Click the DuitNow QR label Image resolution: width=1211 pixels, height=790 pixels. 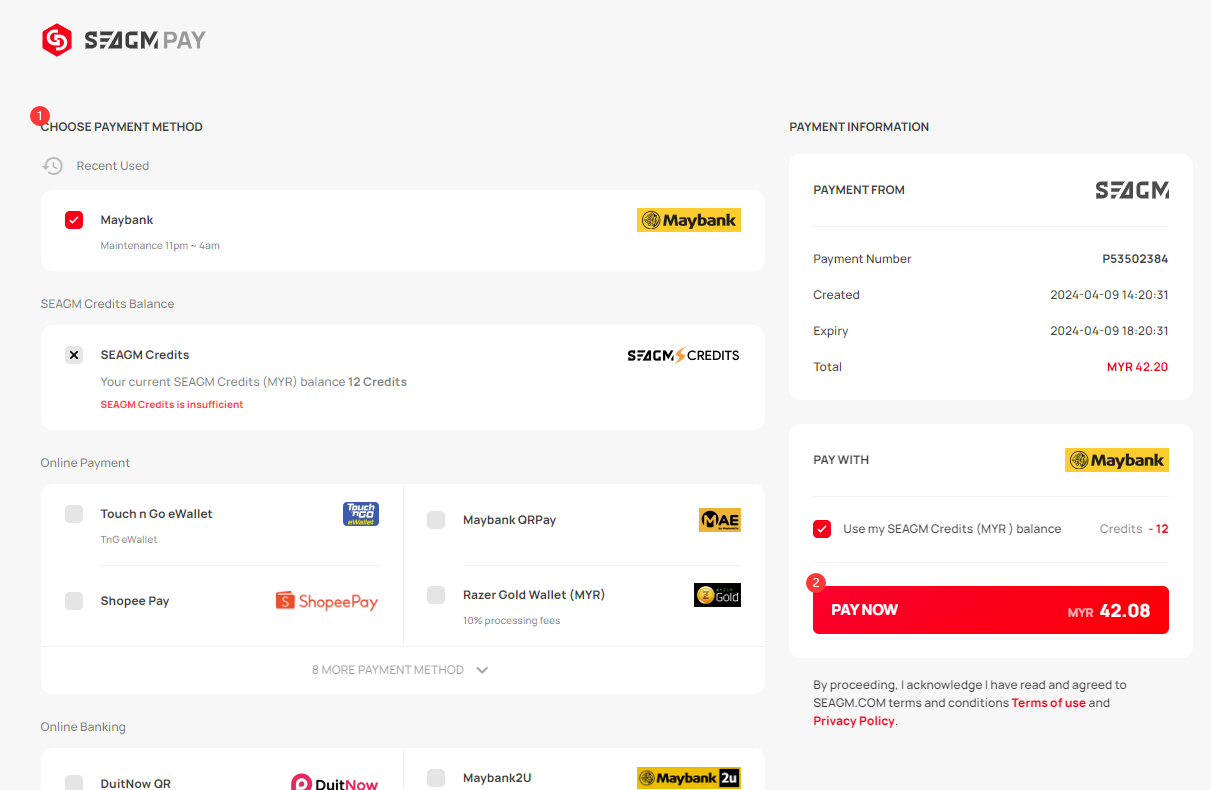coord(136,784)
